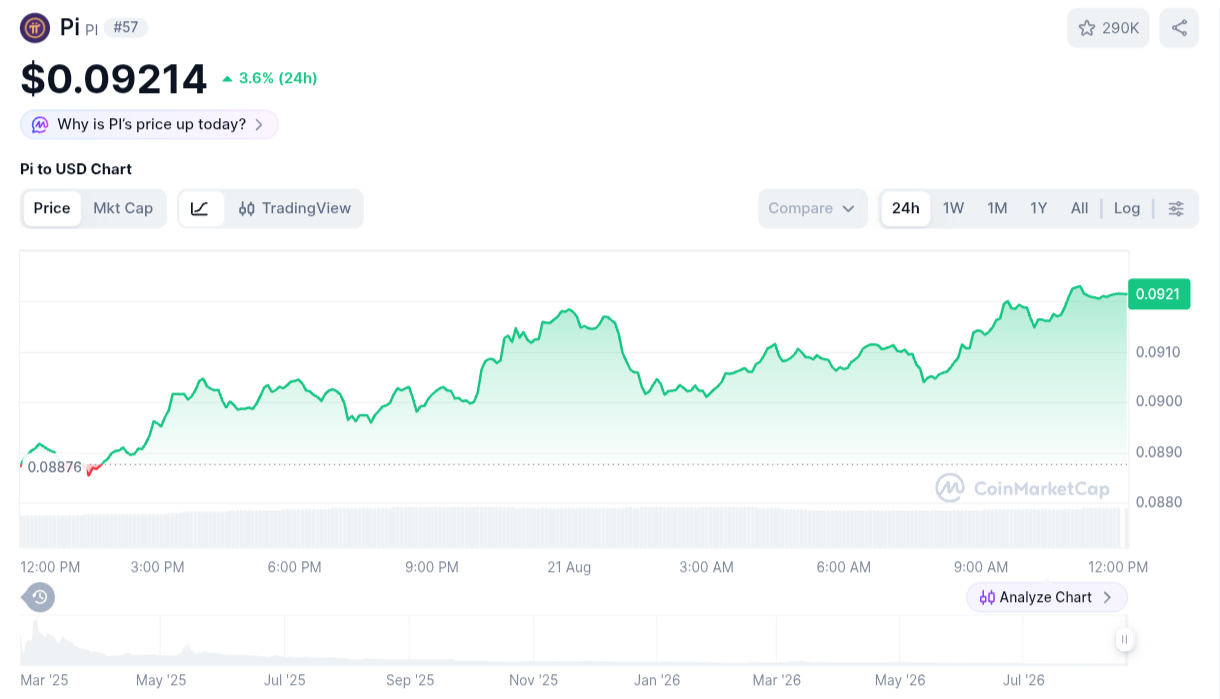Choose the 1M timeframe
This screenshot has width=1220, height=699.
(997, 208)
